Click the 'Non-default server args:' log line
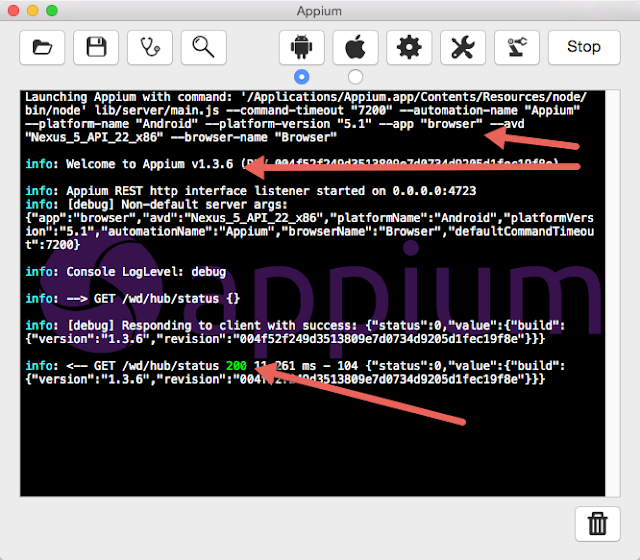 point(157,204)
